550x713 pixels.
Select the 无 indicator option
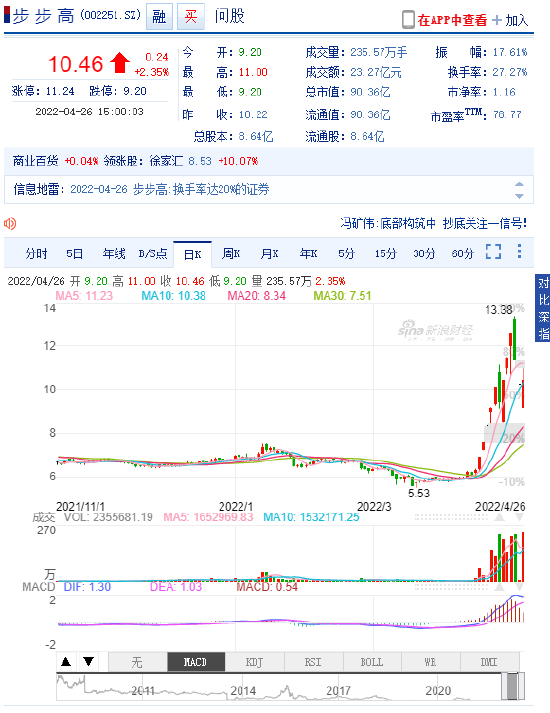pos(137,662)
